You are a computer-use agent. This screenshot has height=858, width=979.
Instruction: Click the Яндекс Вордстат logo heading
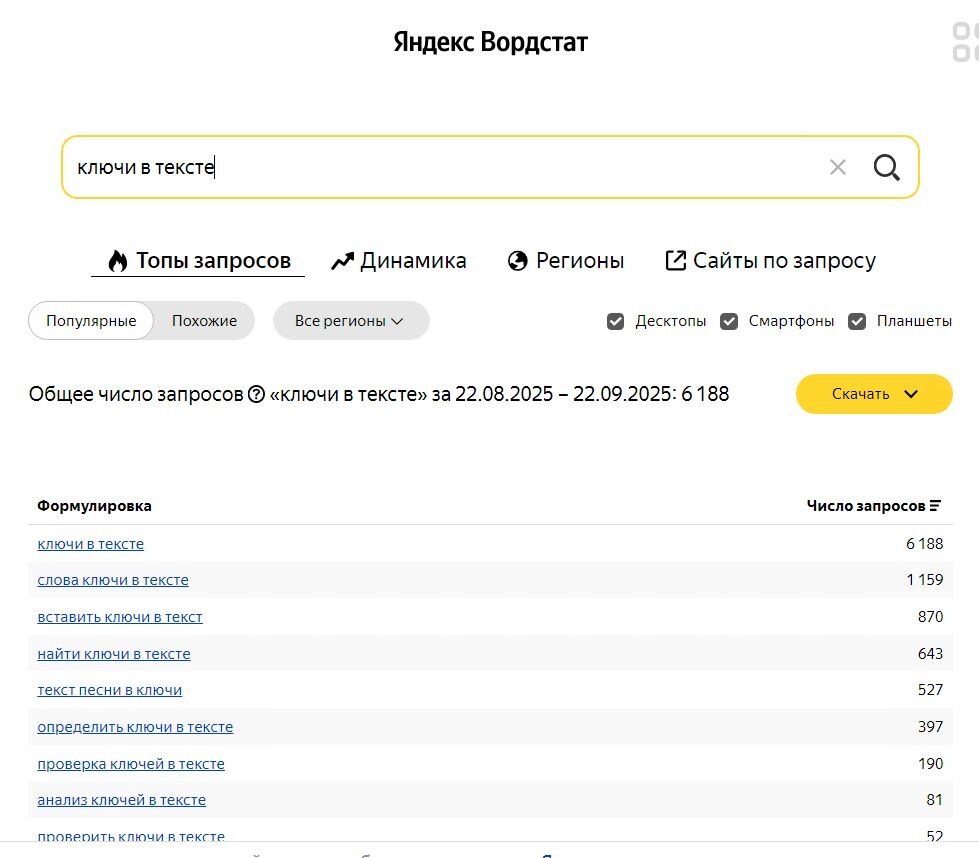click(x=490, y=42)
